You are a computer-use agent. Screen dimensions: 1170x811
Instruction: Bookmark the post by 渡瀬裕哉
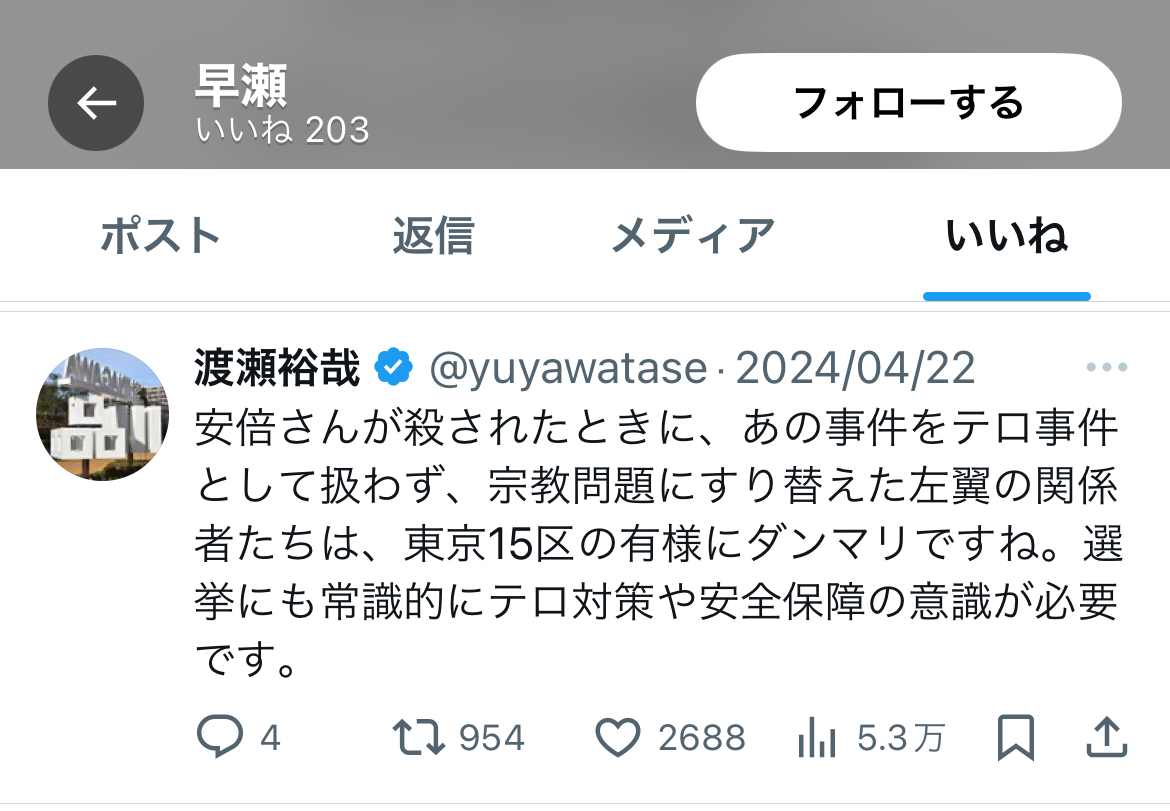point(1016,737)
